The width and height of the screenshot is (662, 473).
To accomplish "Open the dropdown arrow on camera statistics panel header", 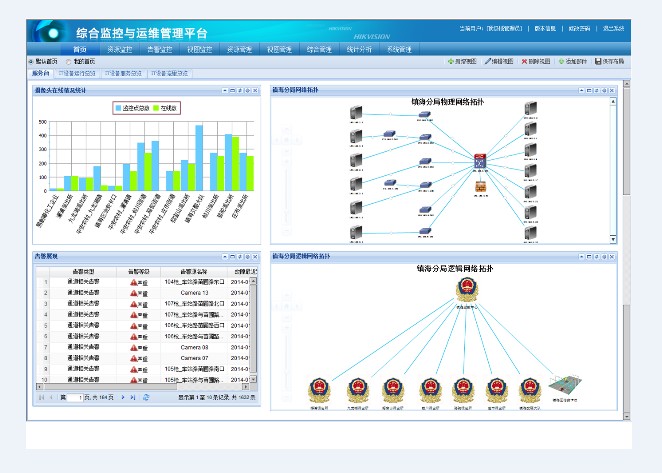I will coord(224,90).
